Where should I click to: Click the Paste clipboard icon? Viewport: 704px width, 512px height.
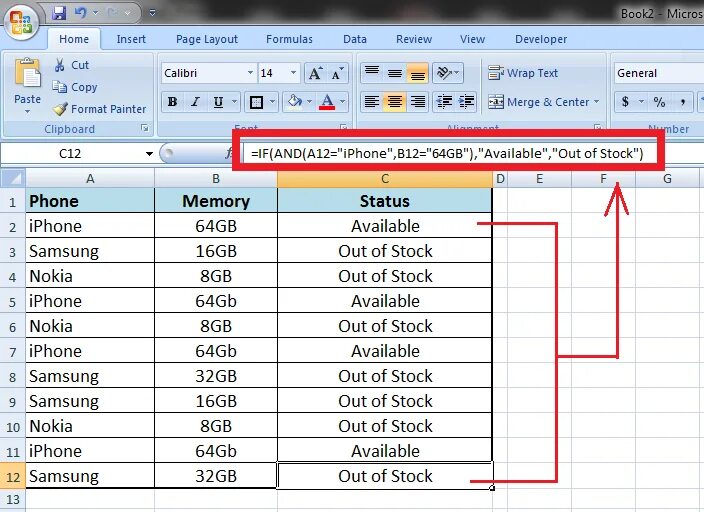[27, 73]
